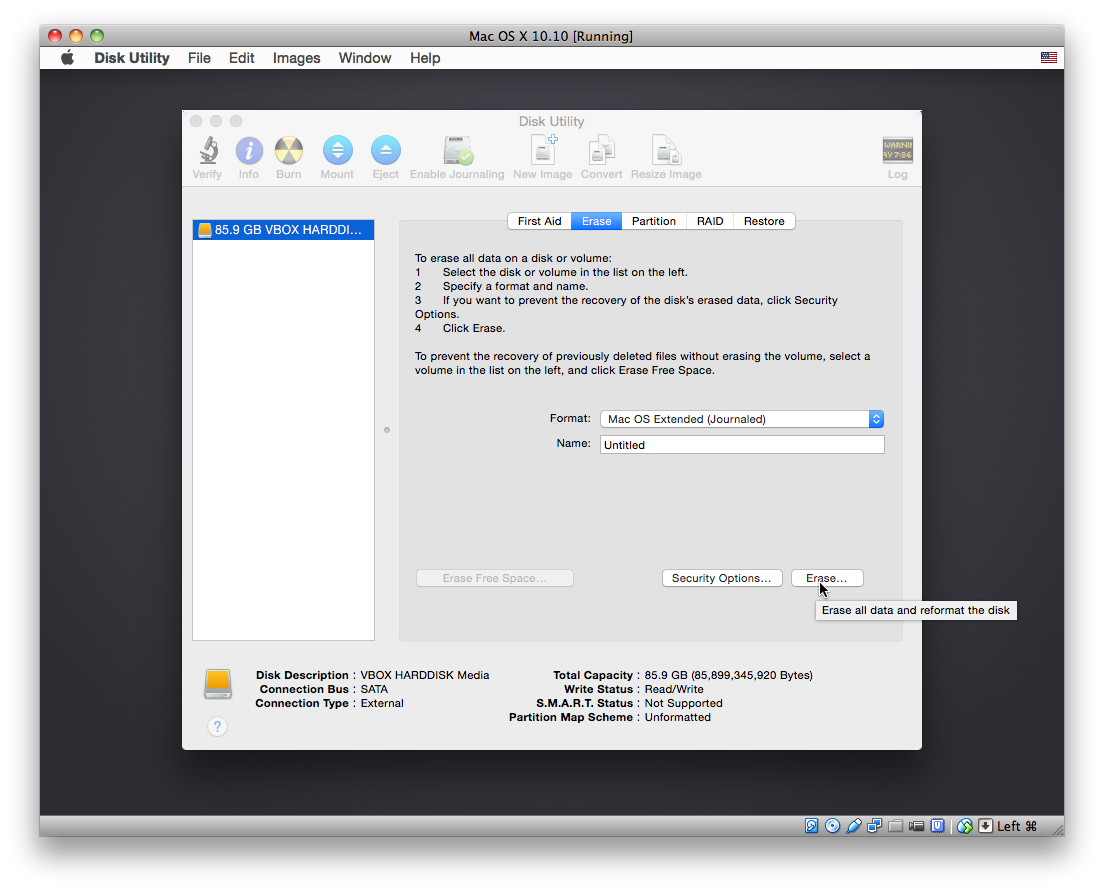The height and width of the screenshot is (891, 1104).
Task: Click VirtualBox network status icon
Action: 874,825
